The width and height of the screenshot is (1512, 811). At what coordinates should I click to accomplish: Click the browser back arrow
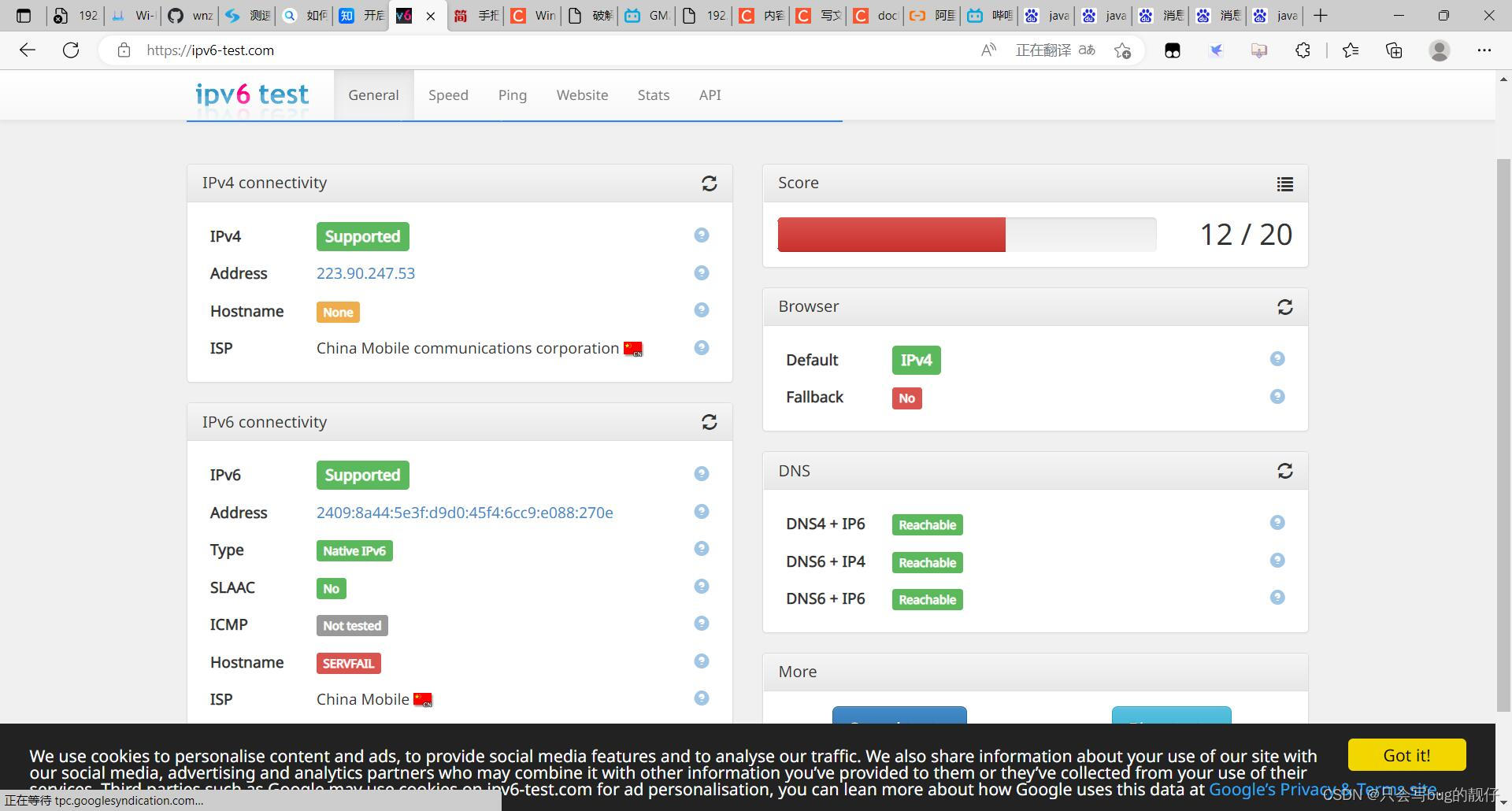point(28,50)
